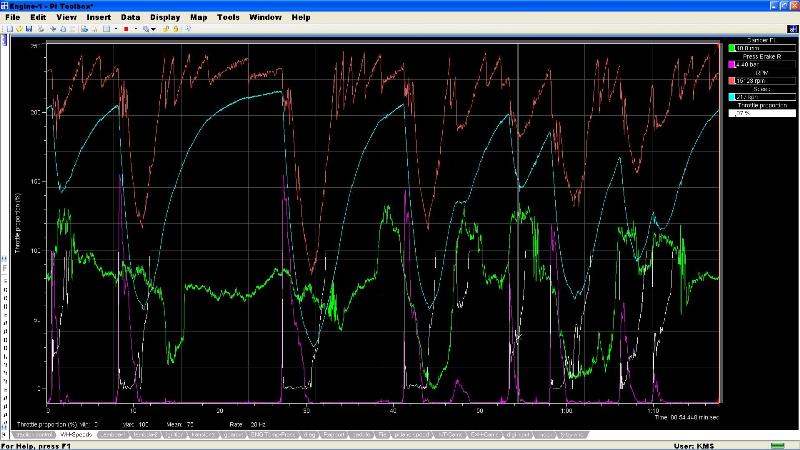Click the Time readout text

(687, 417)
